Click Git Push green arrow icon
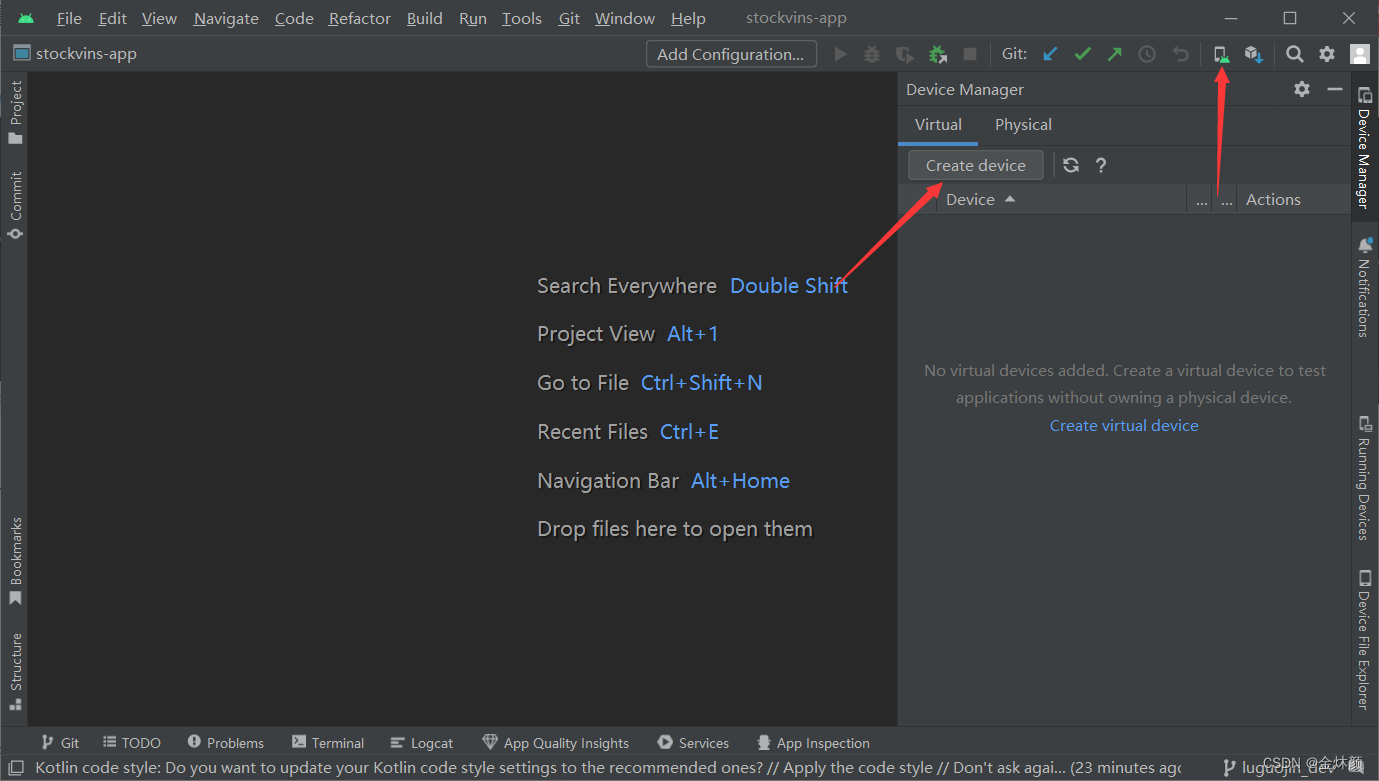 [1114, 54]
